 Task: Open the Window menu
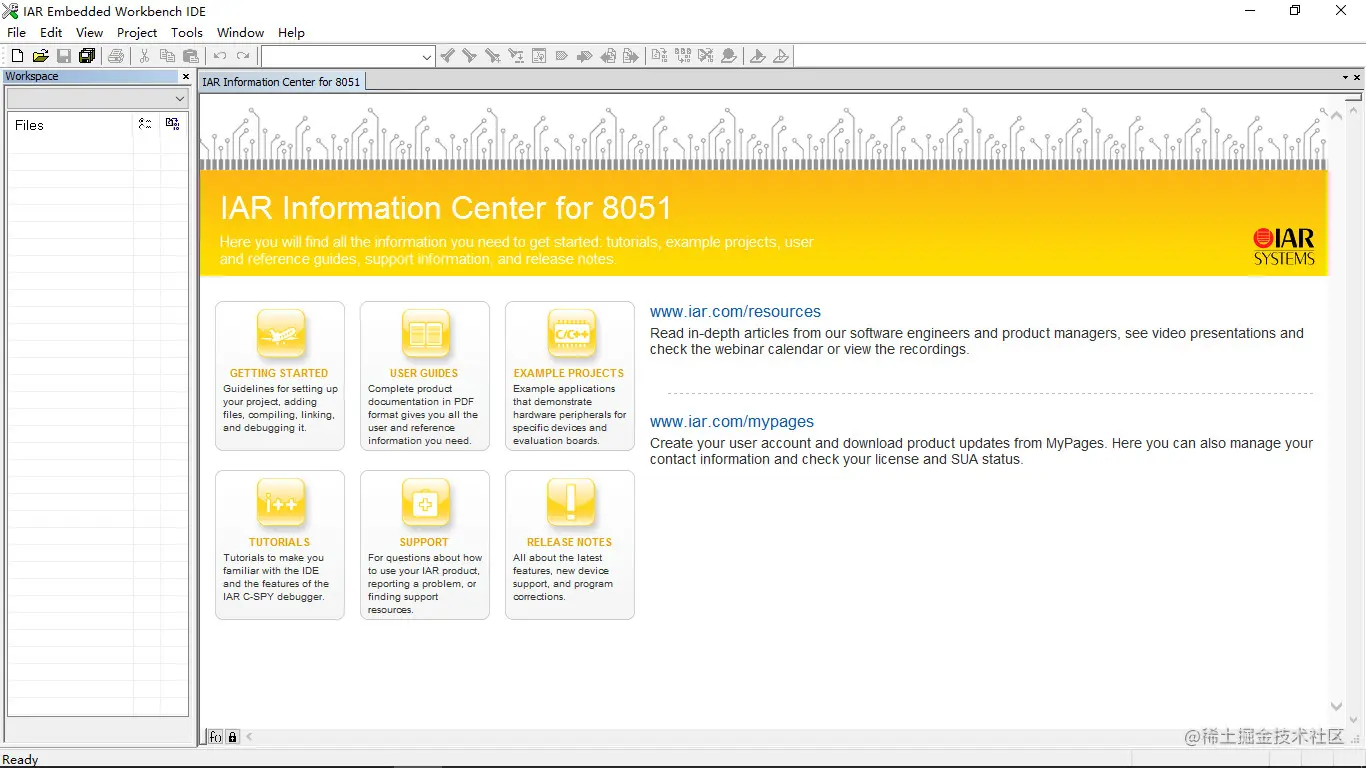coord(241,33)
